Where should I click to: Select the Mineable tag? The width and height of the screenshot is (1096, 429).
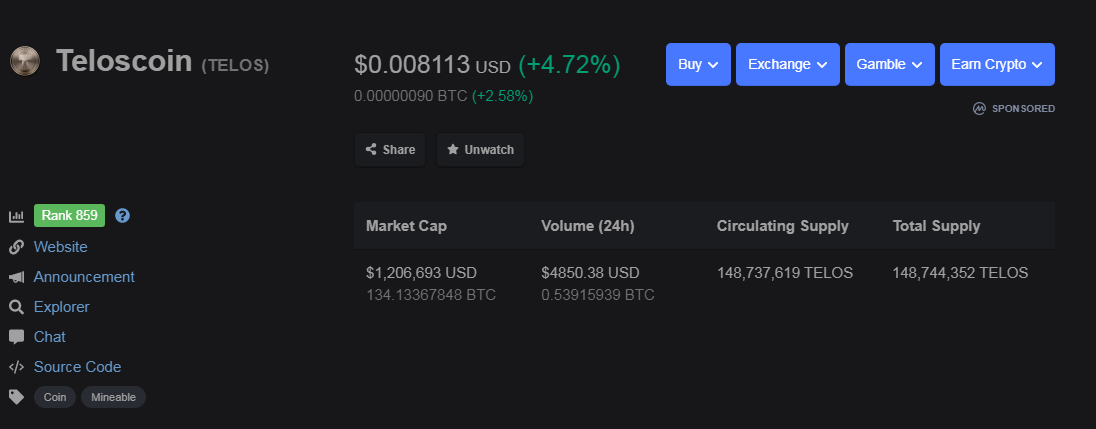[x=113, y=397]
